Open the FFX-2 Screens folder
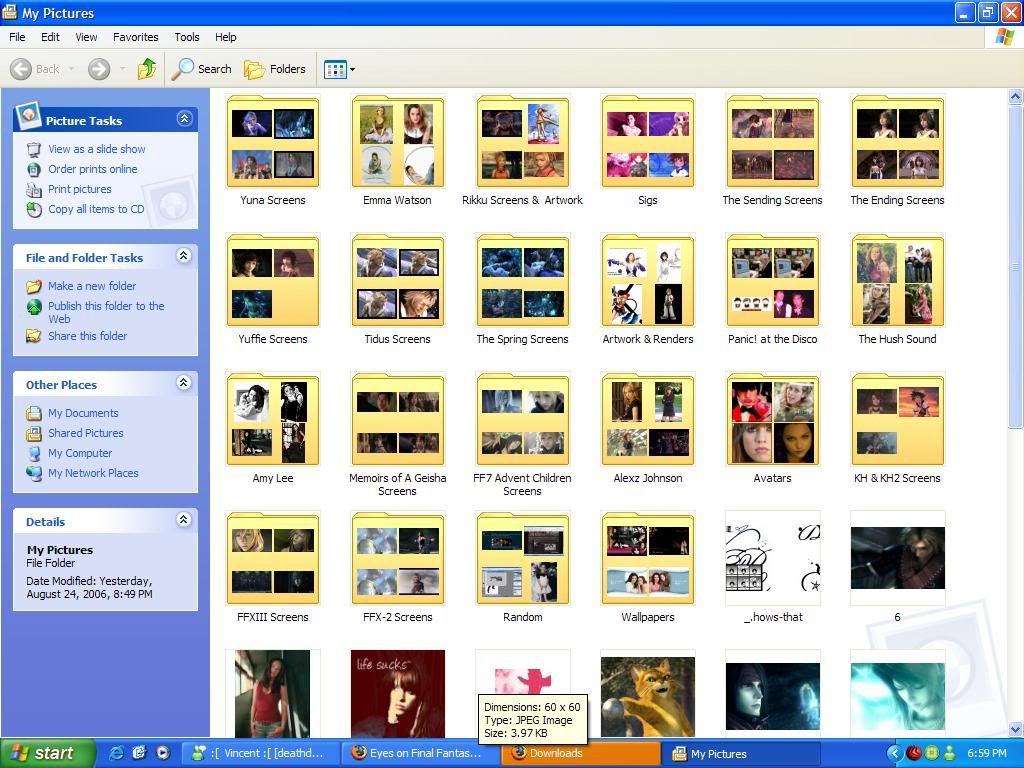Image resolution: width=1024 pixels, height=768 pixels. click(398, 558)
